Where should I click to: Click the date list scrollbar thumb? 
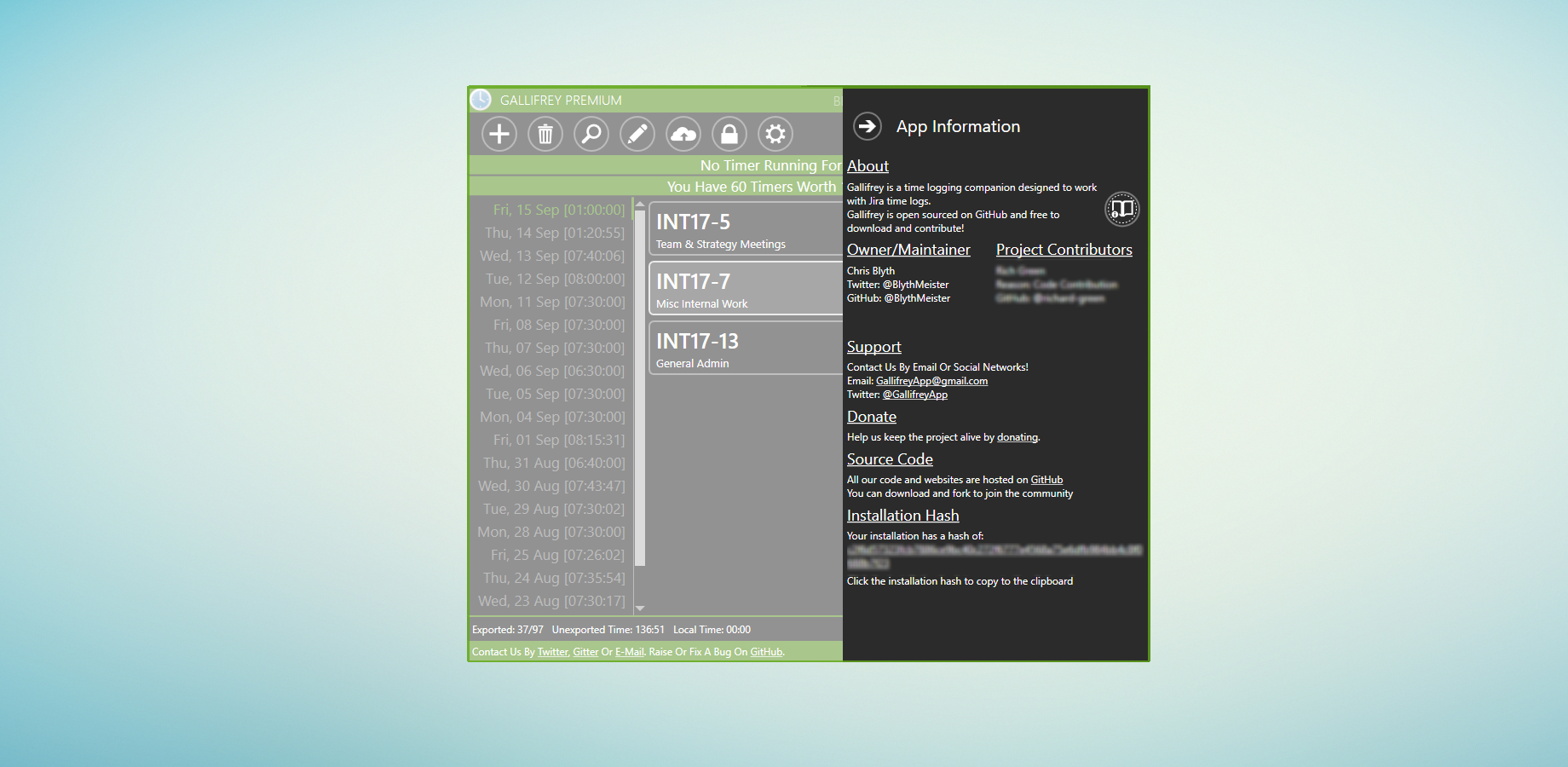pyautogui.click(x=640, y=389)
